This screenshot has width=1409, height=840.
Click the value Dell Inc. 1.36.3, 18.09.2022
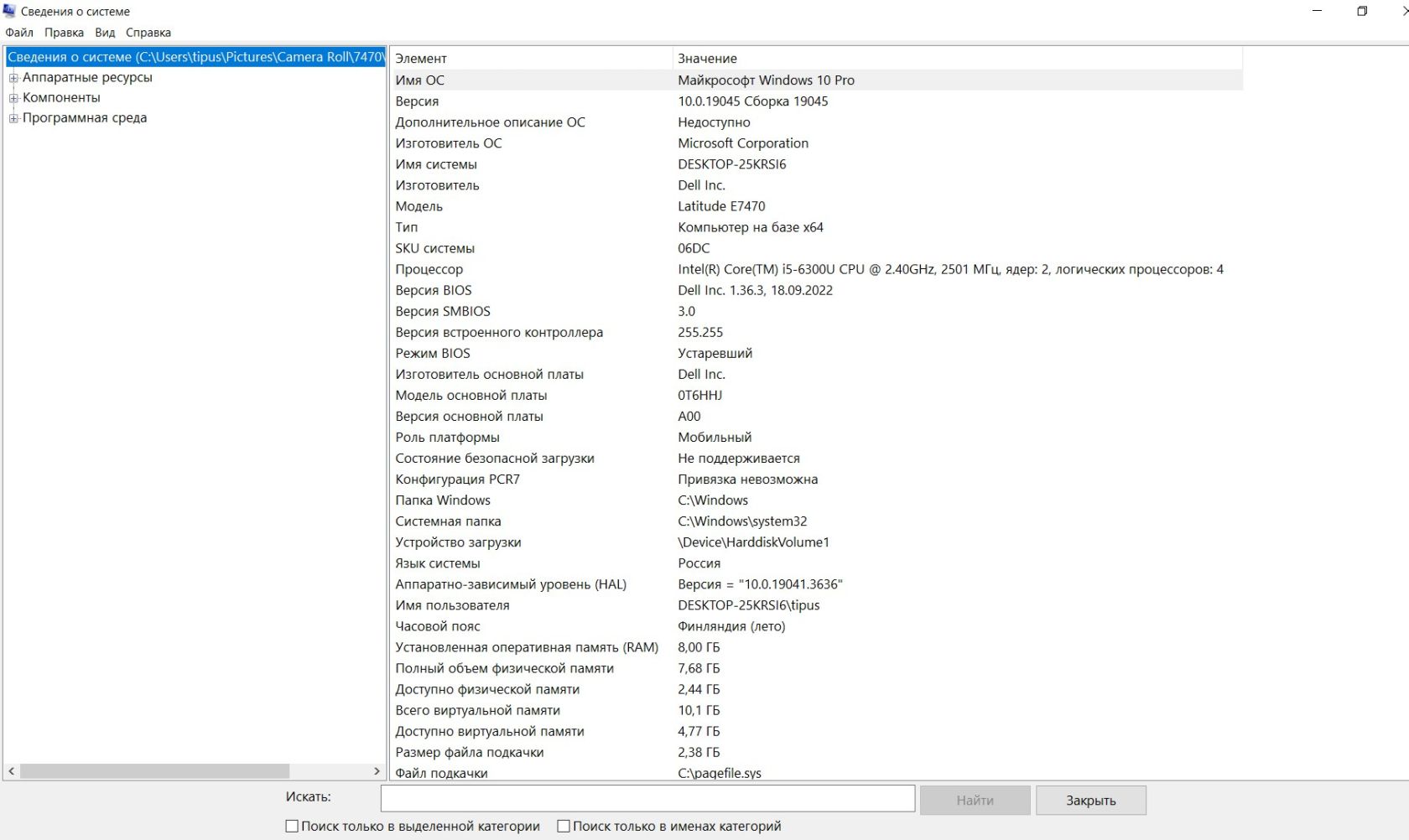coord(755,290)
